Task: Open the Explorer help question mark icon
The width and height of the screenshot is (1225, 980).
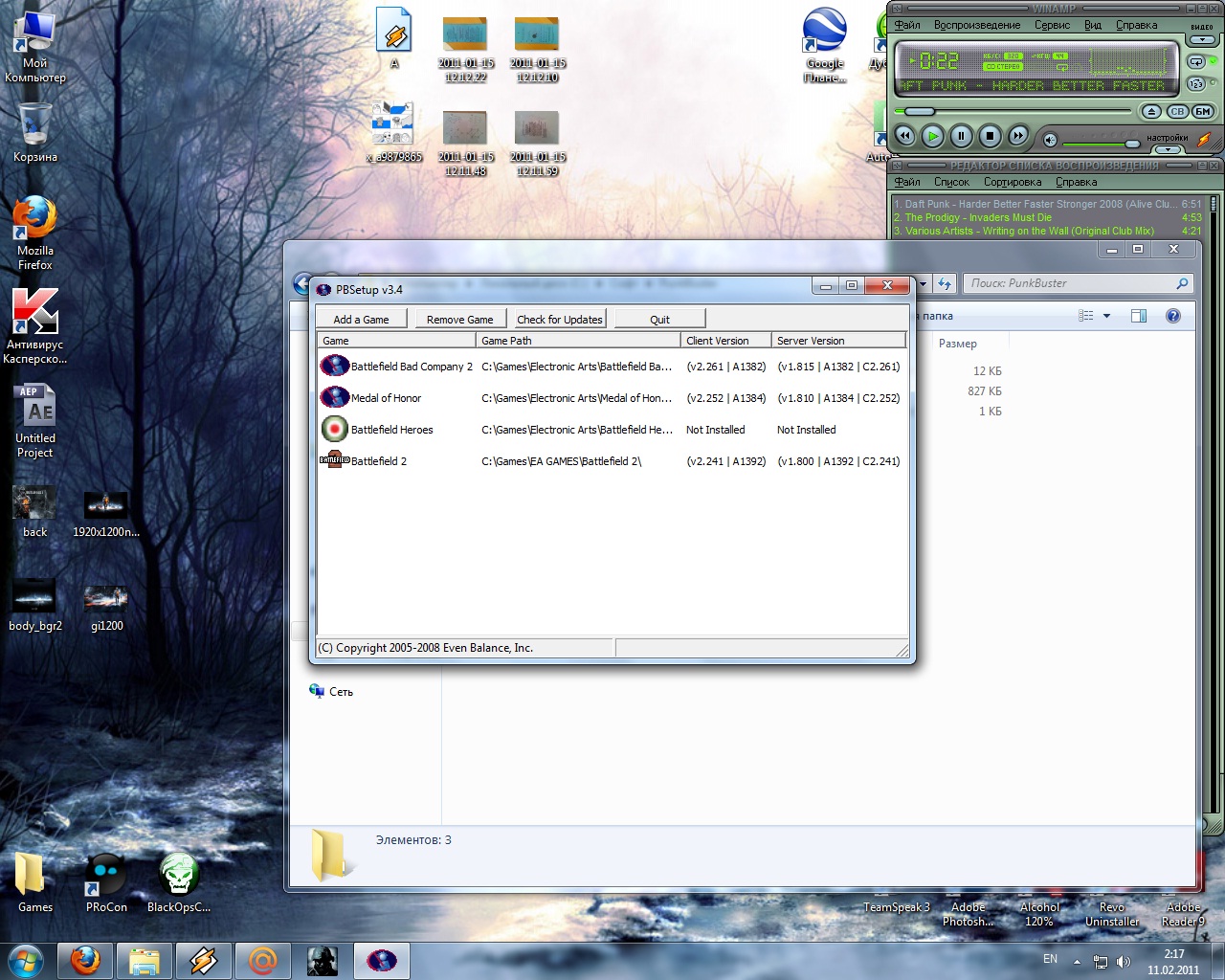Action: coord(1173,316)
